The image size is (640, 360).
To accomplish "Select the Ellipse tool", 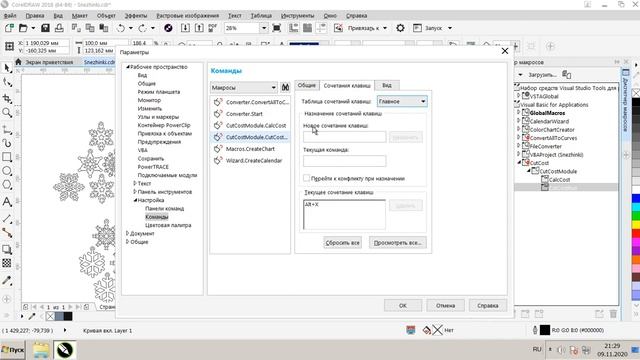I will [7, 171].
